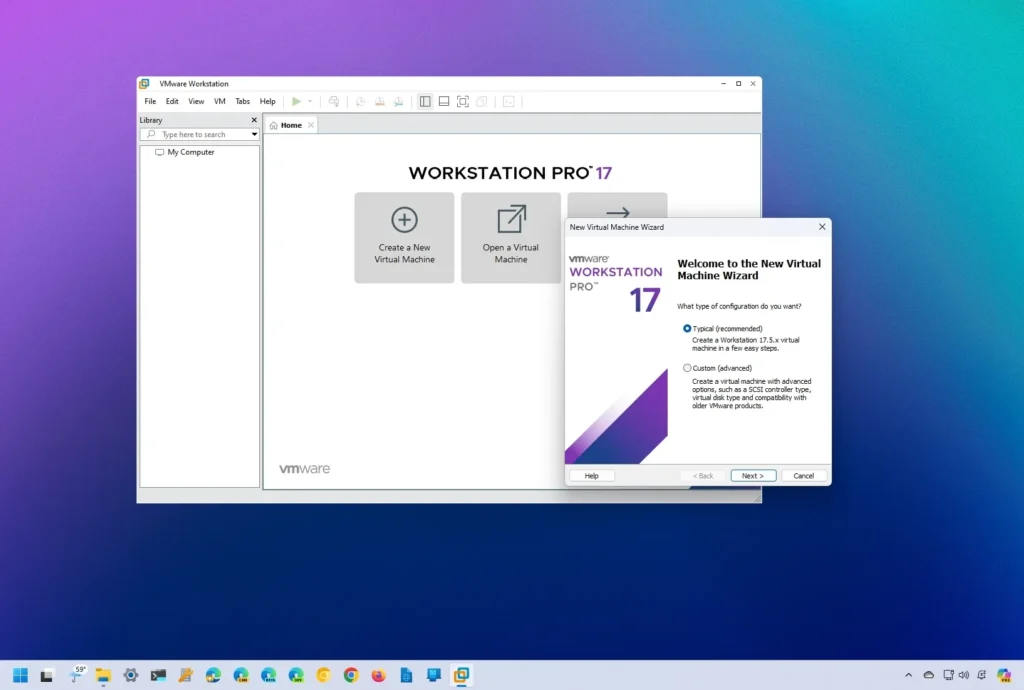Open the Tabs menu

[242, 101]
